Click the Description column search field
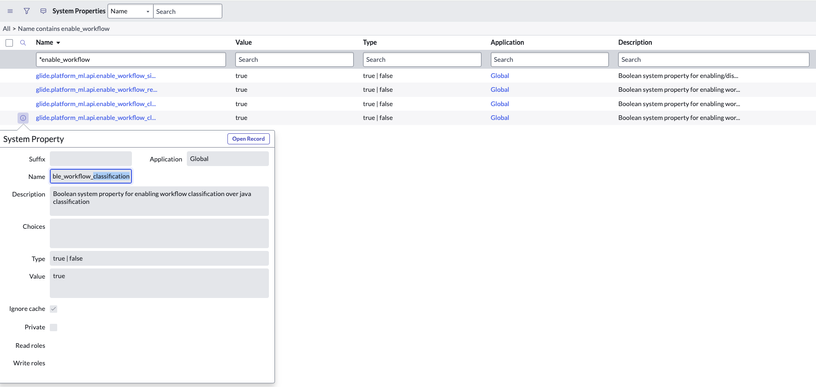Viewport: 816px width, 387px height. coord(713,59)
